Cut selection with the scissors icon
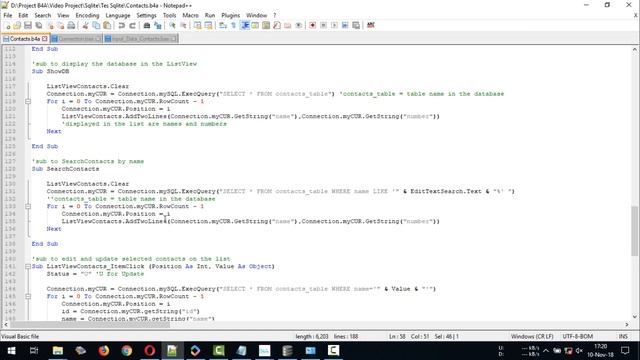Screen dimensions: 640x360 (85, 25)
